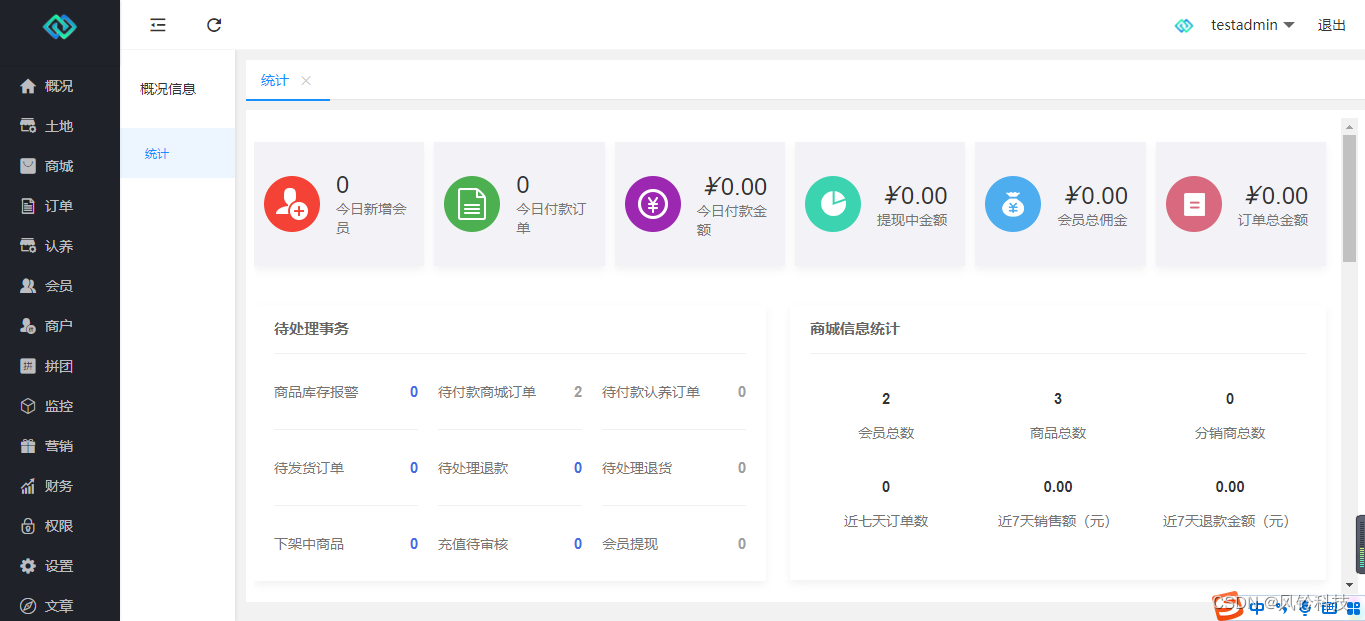Viewport: 1365px width, 621px height.
Task: Click the blue money bag icon on 会员总佣金 card
Action: click(x=1013, y=204)
